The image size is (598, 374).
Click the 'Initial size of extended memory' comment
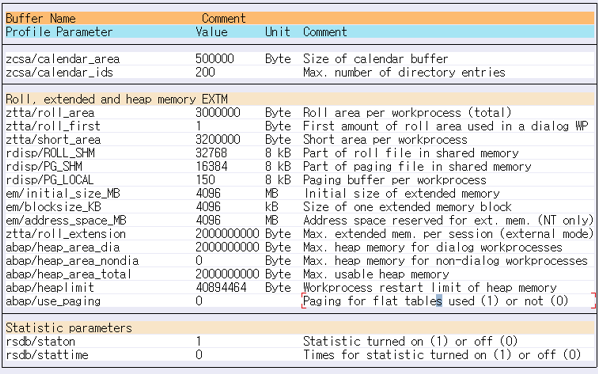[402, 193]
